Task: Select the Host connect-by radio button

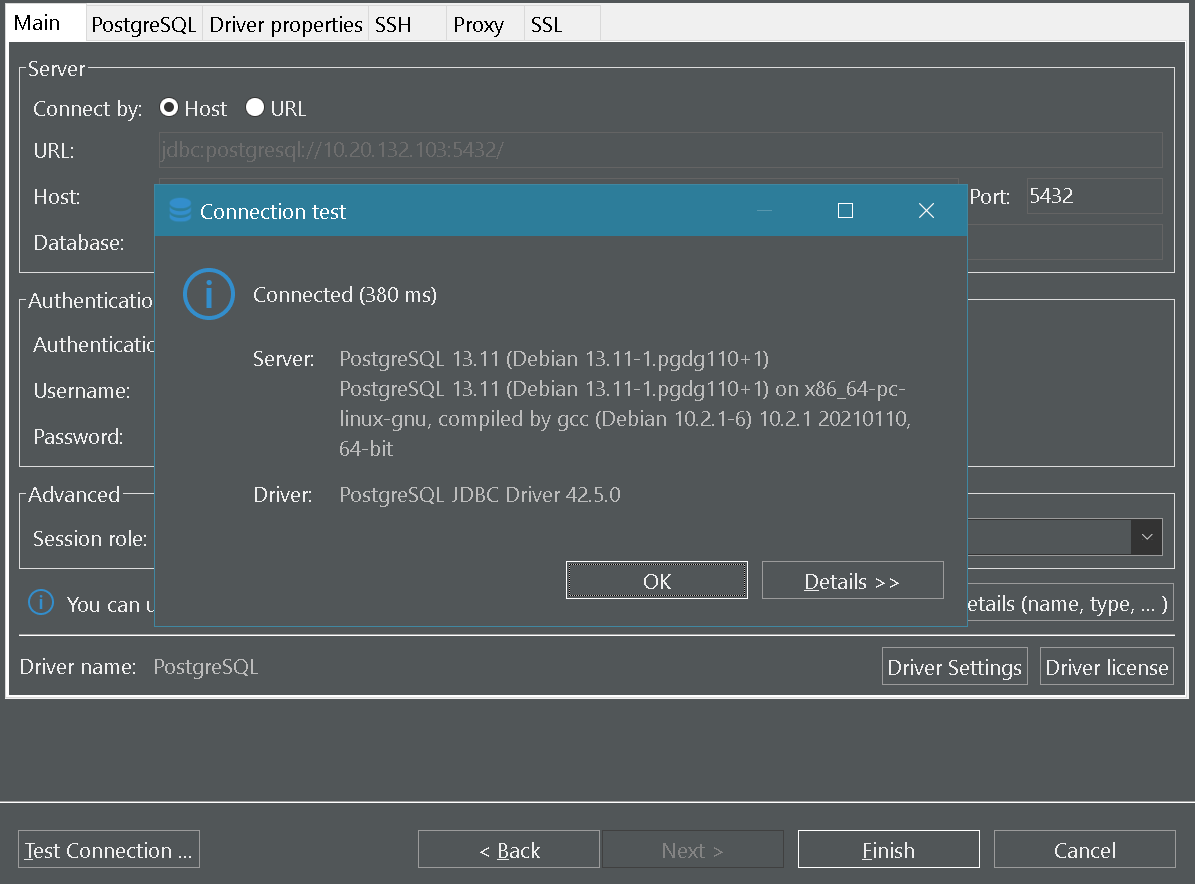Action: [x=169, y=107]
